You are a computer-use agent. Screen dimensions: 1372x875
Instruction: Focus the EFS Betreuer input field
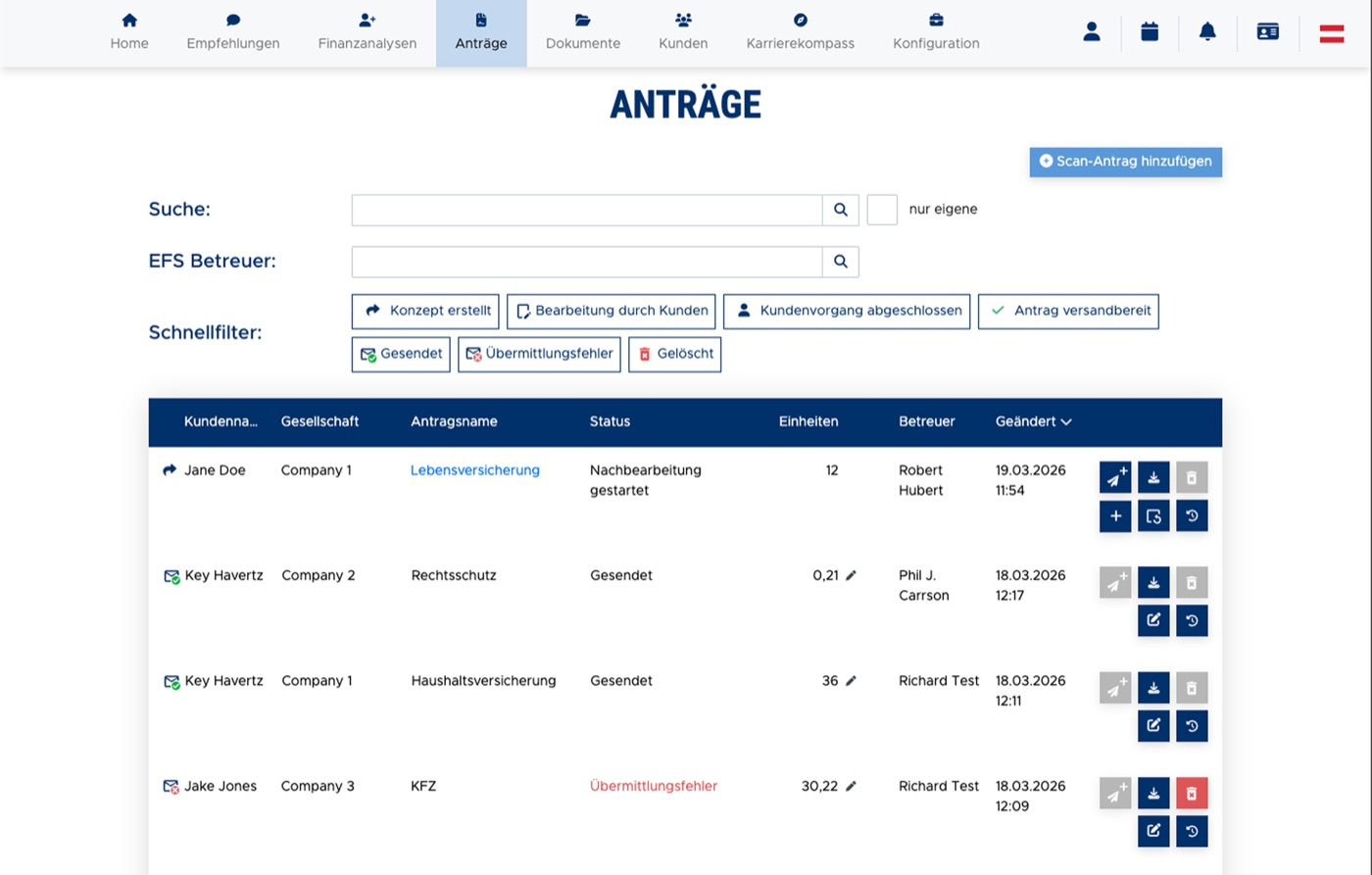(587, 262)
